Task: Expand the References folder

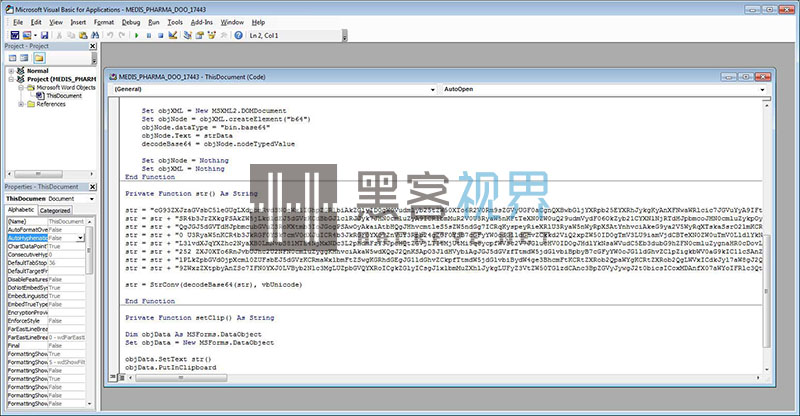Action: point(21,104)
